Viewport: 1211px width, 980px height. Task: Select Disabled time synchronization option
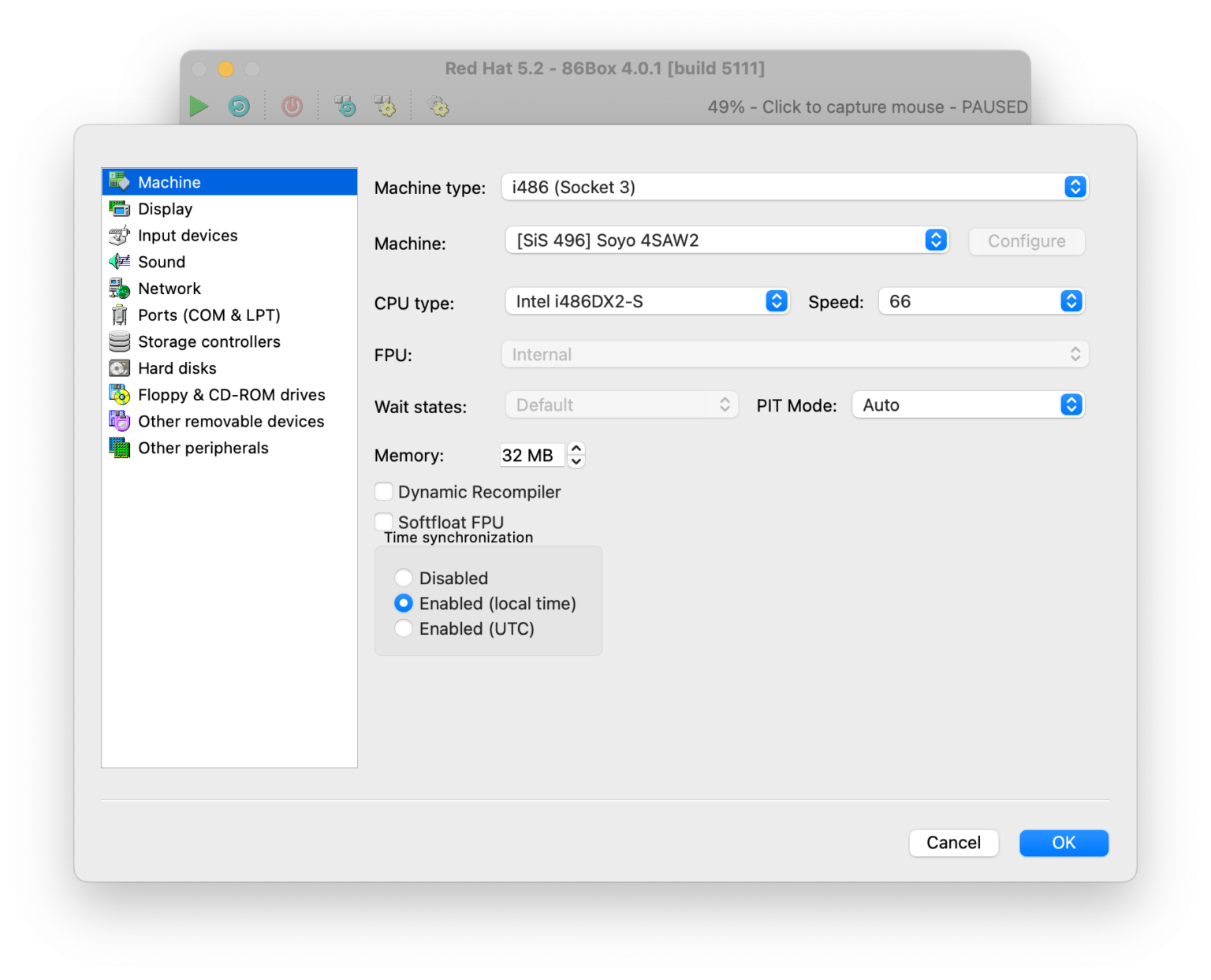coord(404,578)
